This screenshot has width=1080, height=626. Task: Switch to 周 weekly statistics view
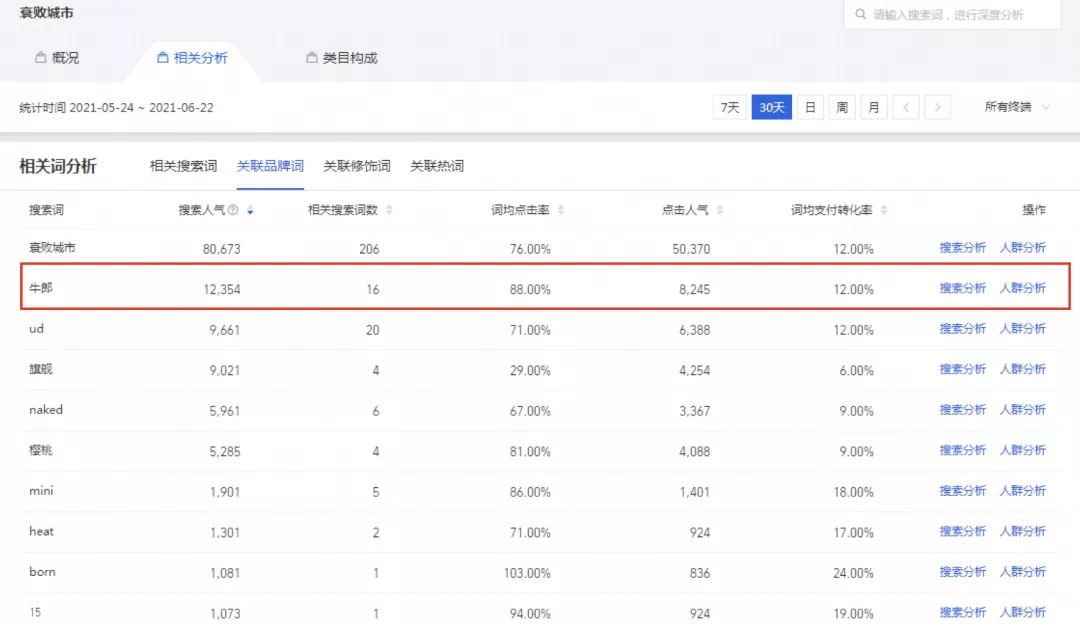pyautogui.click(x=841, y=106)
